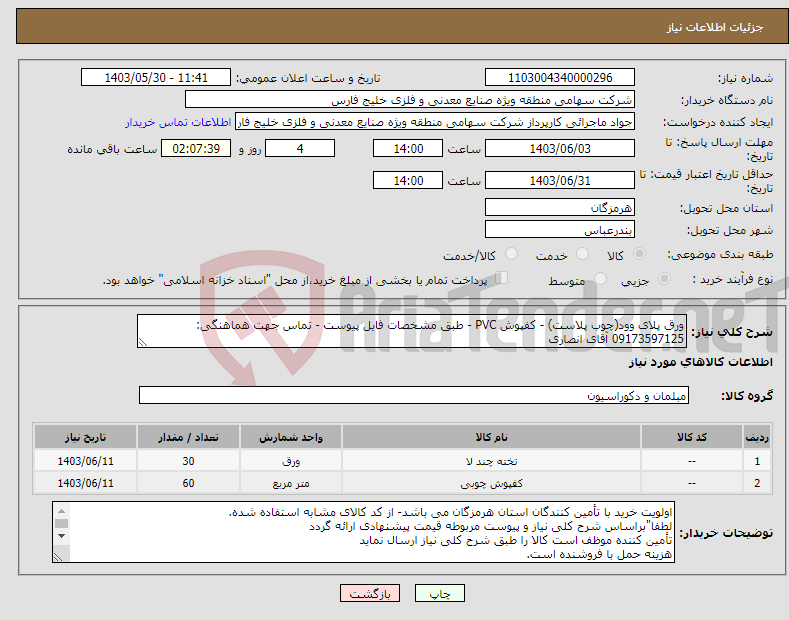Click page header جزئیات اطلاعات نیاز

point(715,27)
